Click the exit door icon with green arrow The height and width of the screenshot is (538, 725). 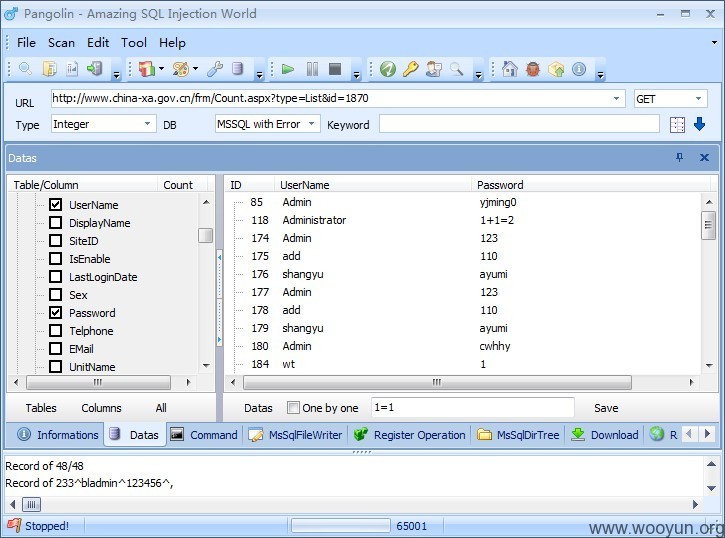pyautogui.click(x=95, y=69)
